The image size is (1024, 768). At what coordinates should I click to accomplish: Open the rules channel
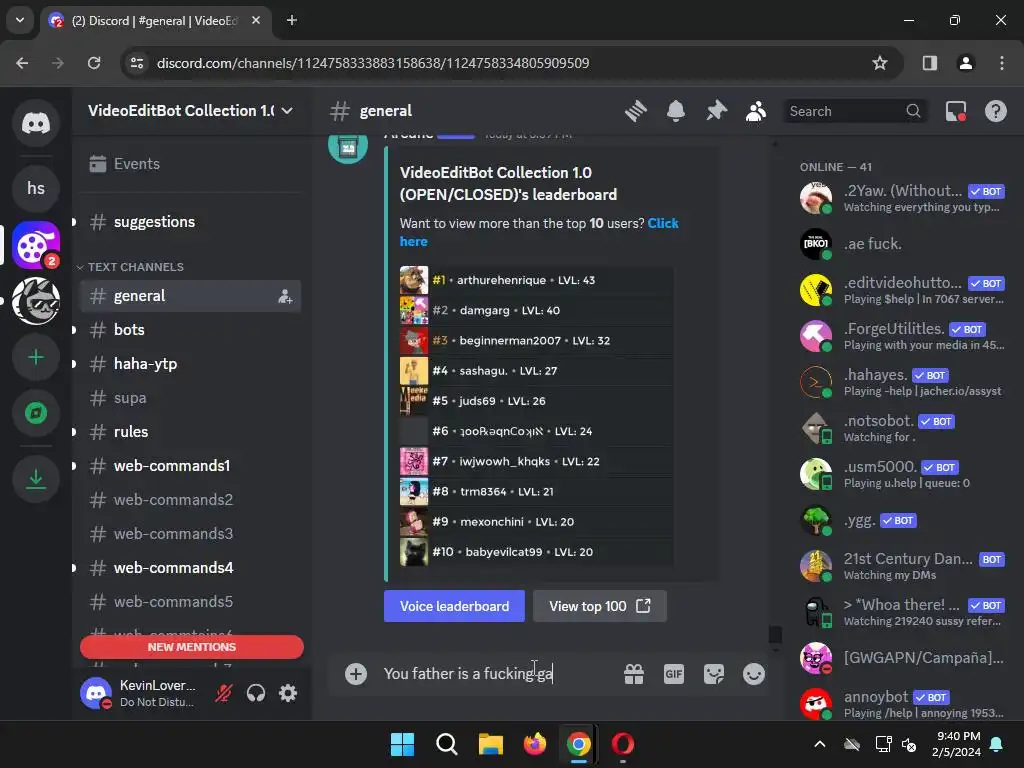(189, 432)
